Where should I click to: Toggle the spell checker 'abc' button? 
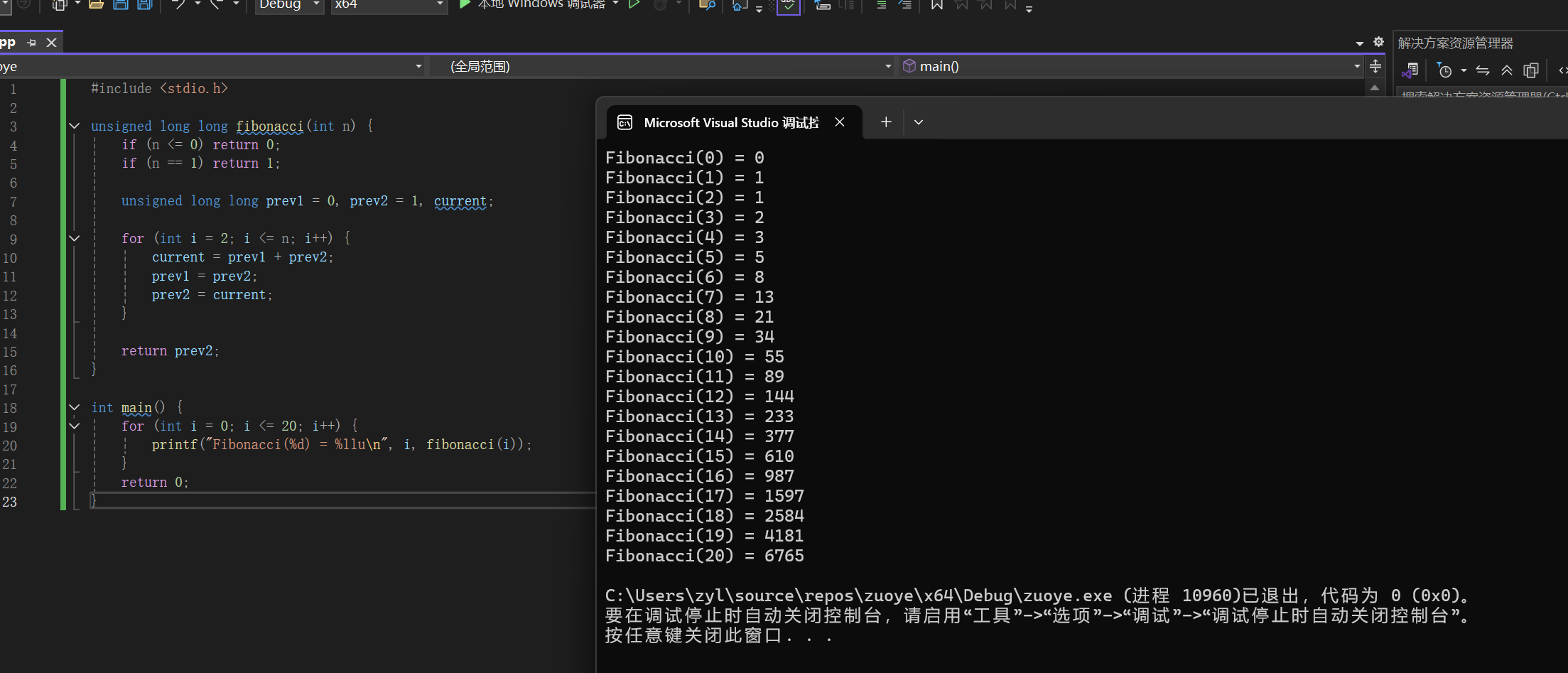789,6
